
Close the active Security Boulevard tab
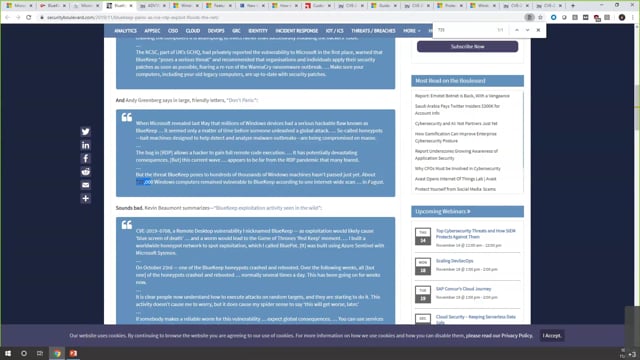tap(131, 6)
